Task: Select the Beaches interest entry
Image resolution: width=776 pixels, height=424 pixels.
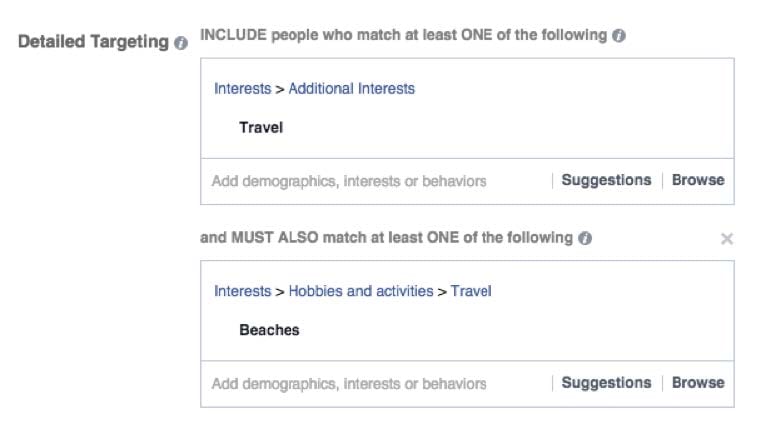Action: (269, 330)
